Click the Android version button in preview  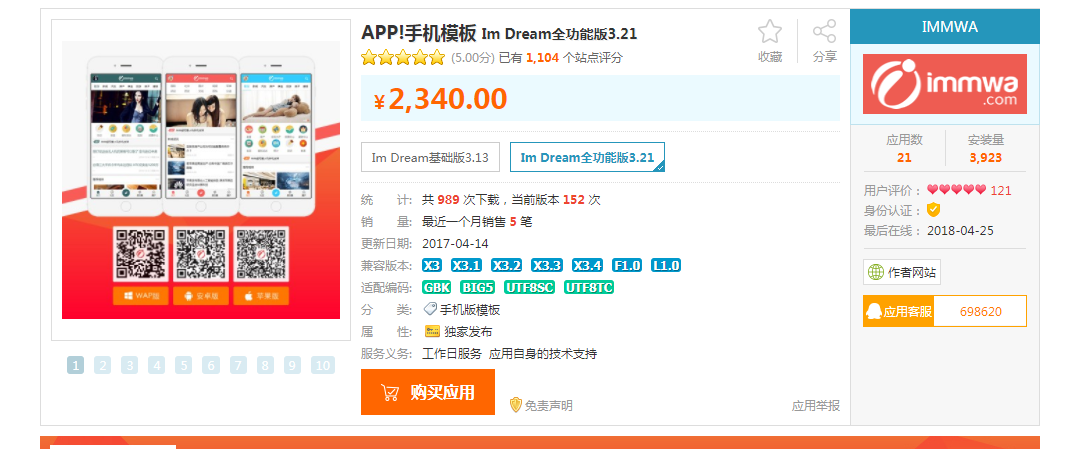[x=201, y=296]
